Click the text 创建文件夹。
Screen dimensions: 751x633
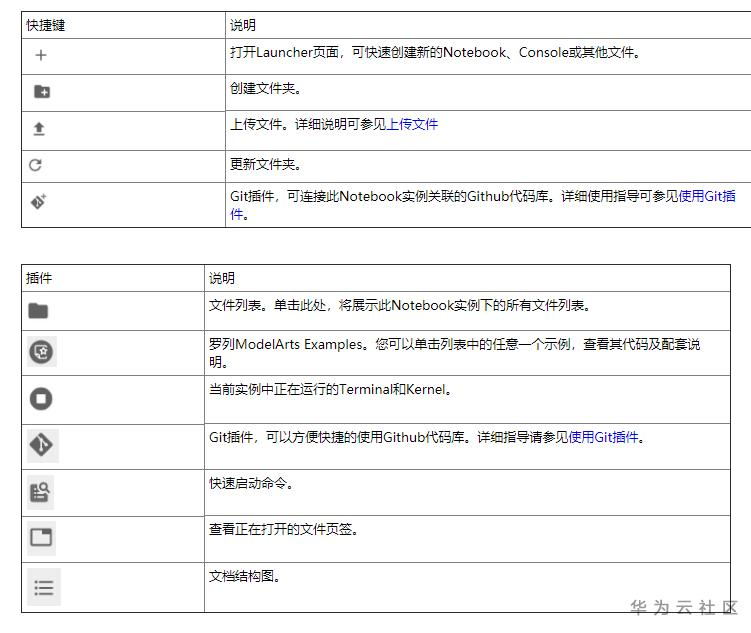tap(266, 89)
